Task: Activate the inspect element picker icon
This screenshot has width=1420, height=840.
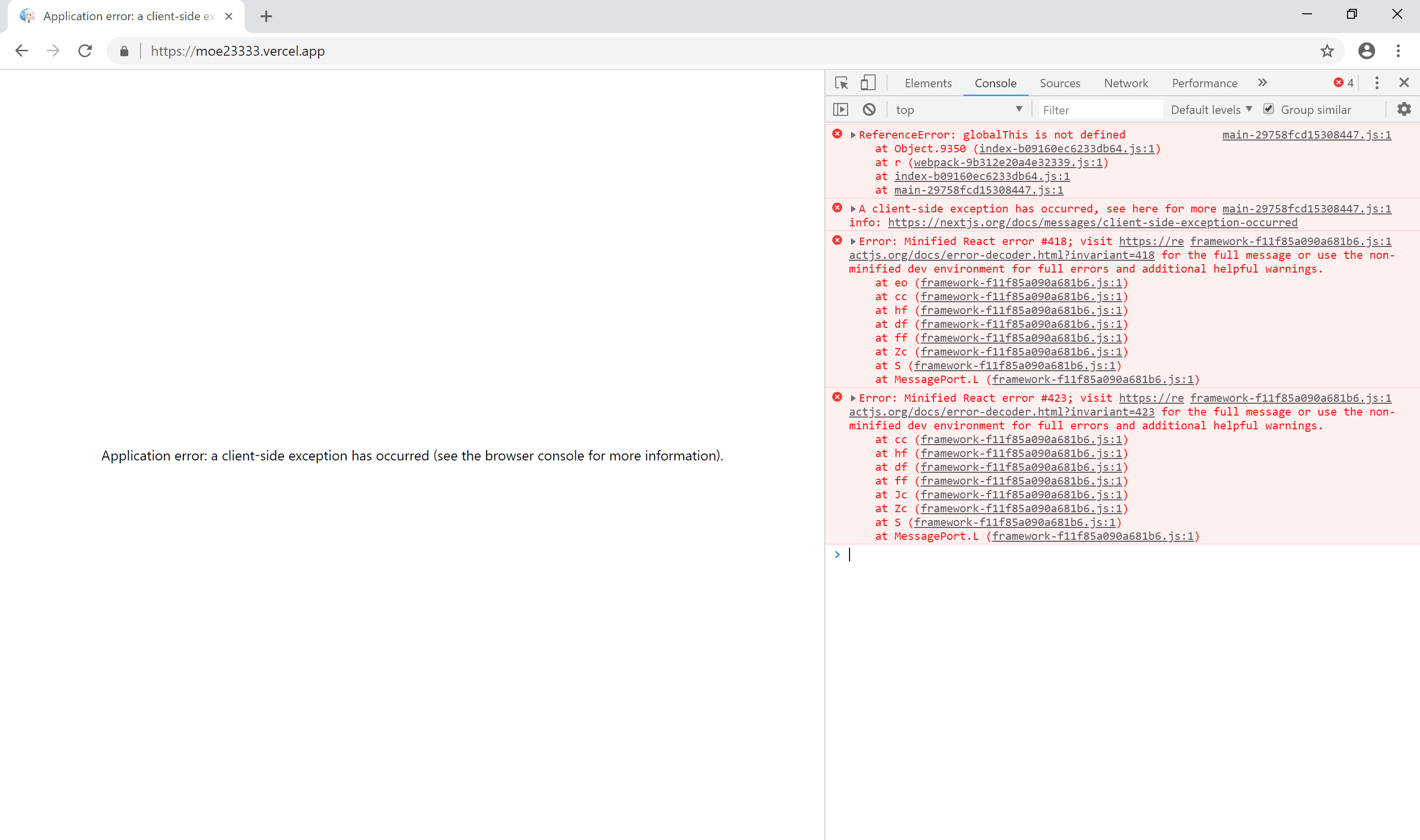Action: click(842, 83)
